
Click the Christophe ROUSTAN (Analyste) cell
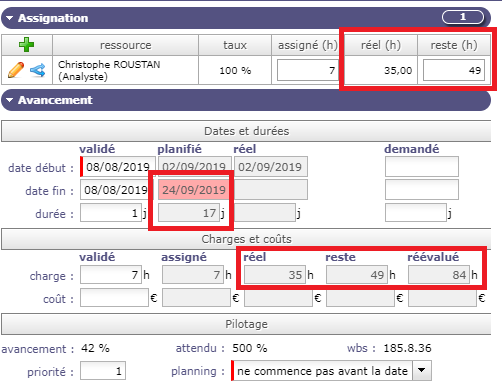click(x=126, y=70)
